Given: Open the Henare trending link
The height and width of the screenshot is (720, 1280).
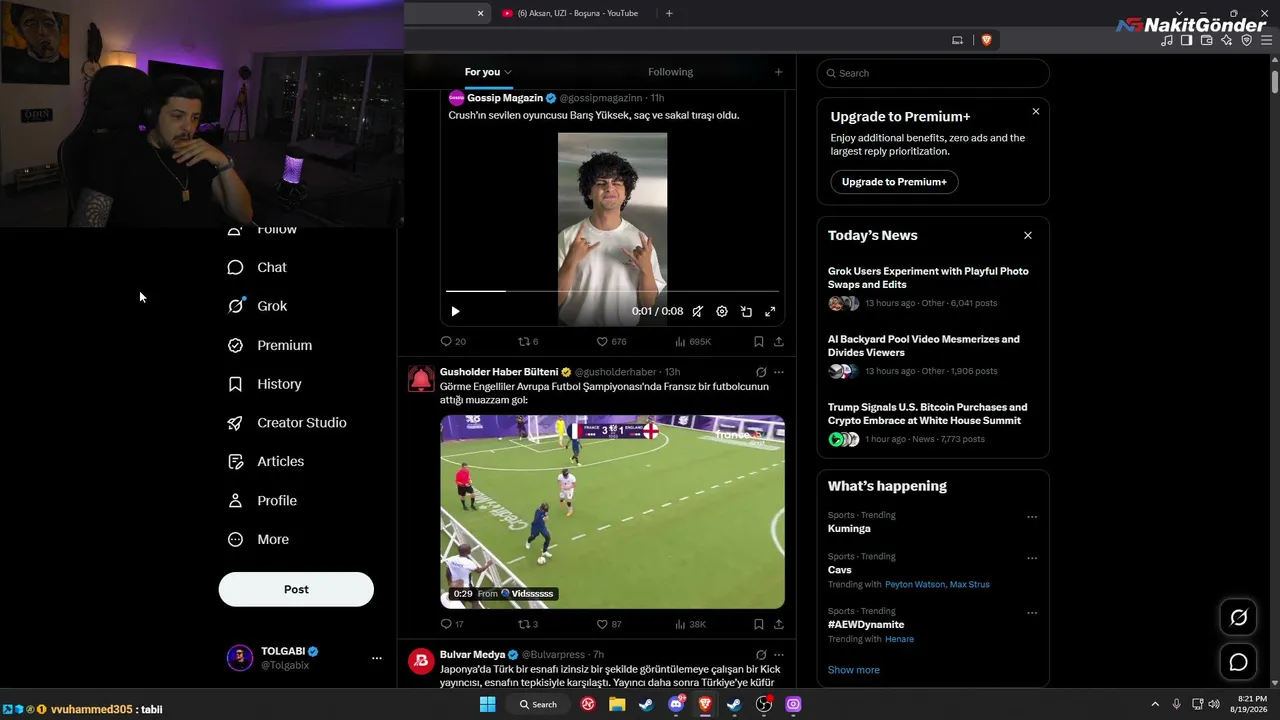Looking at the screenshot, I should [x=899, y=639].
